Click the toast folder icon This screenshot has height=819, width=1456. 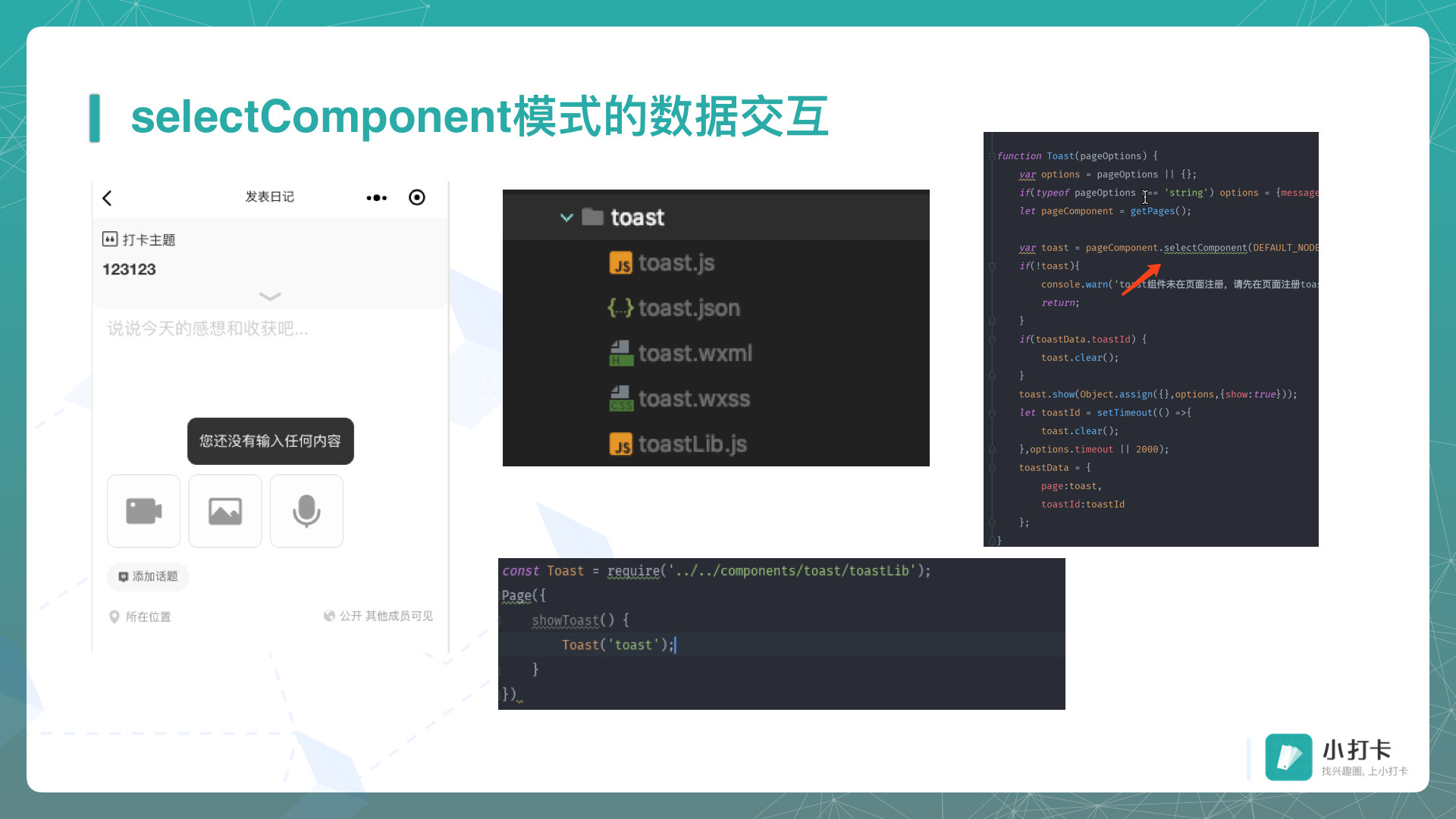tap(592, 217)
